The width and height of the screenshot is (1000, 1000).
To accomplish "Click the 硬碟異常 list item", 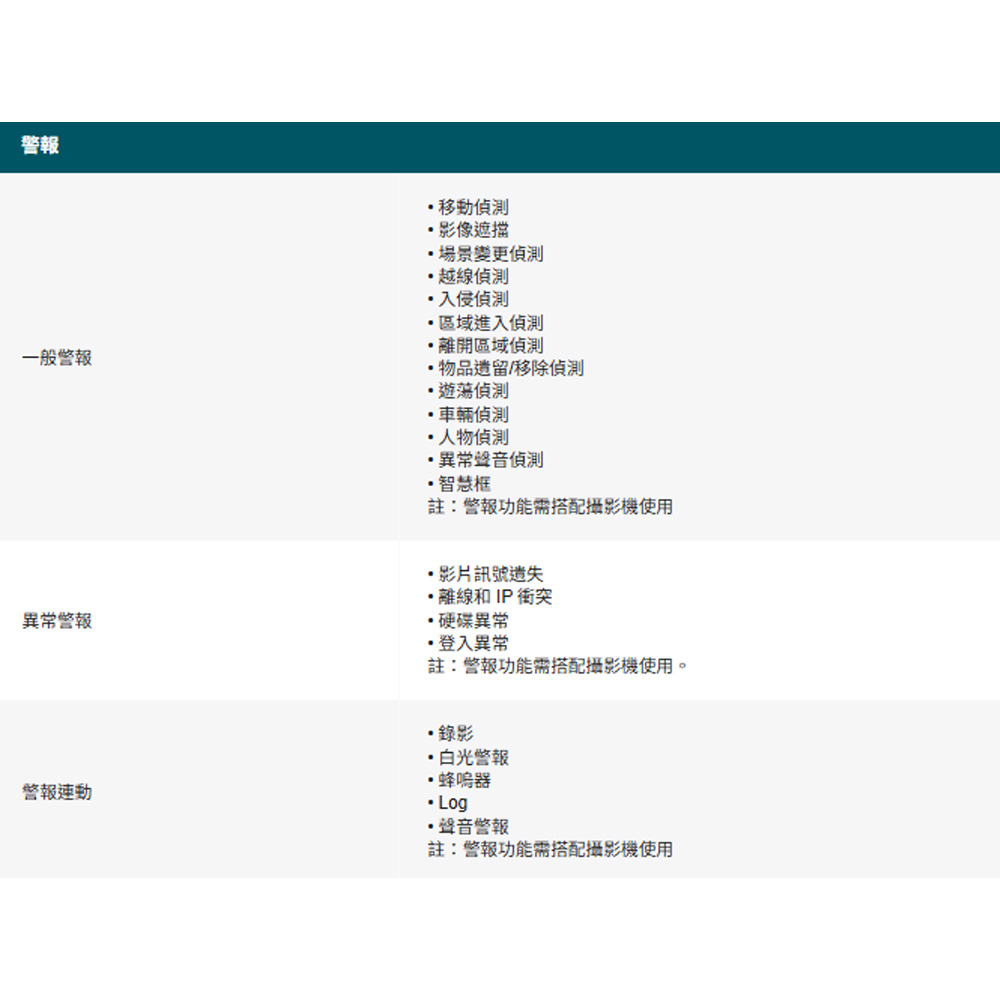I will coord(472,621).
